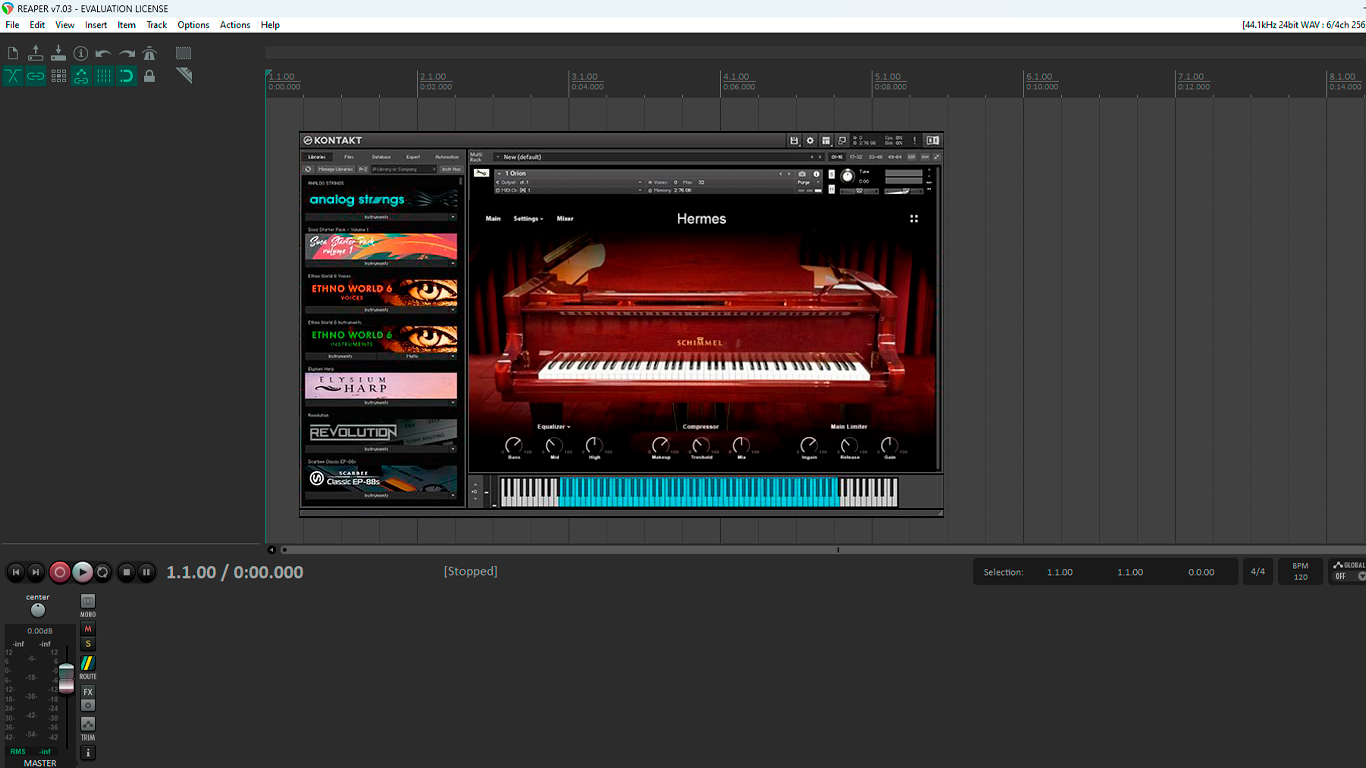Click the Play transport button

(82, 572)
